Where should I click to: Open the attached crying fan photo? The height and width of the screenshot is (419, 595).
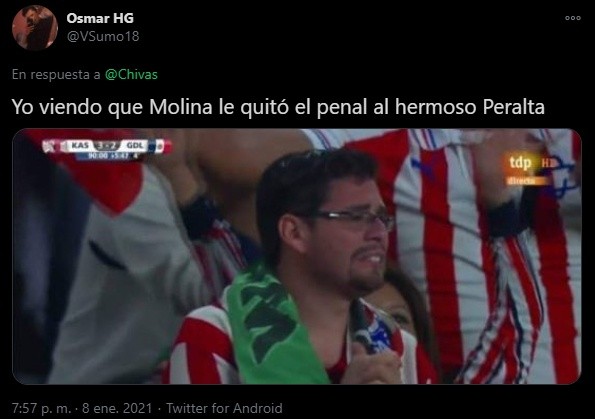pyautogui.click(x=297, y=257)
